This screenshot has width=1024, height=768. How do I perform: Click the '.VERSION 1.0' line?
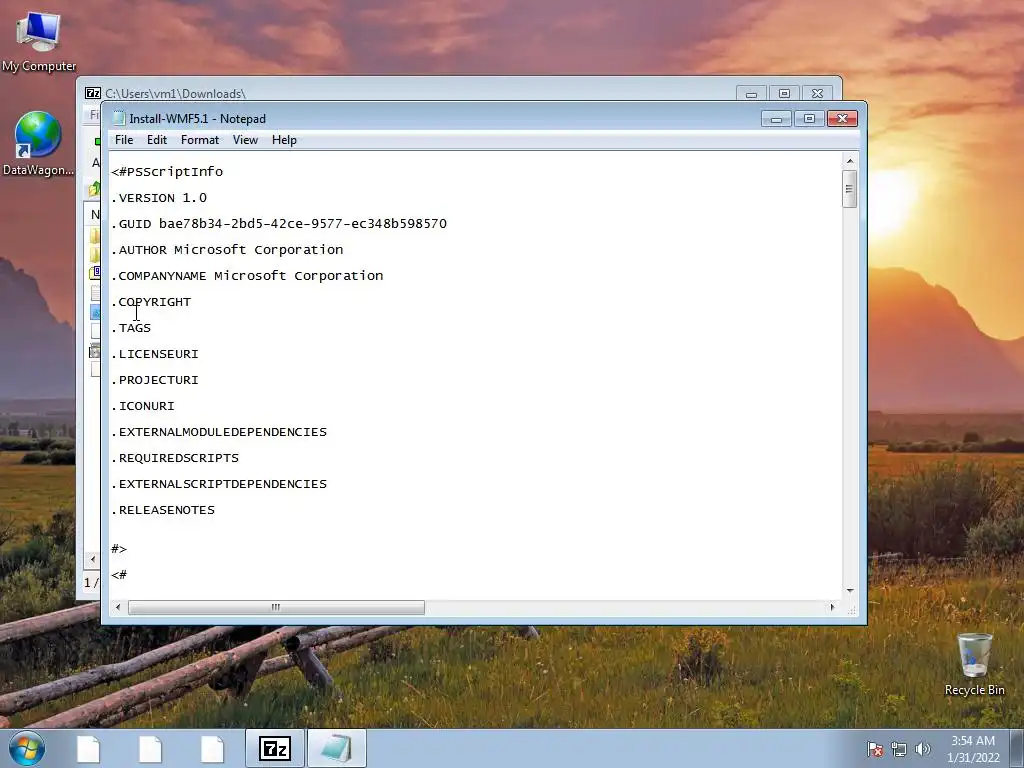pos(159,198)
